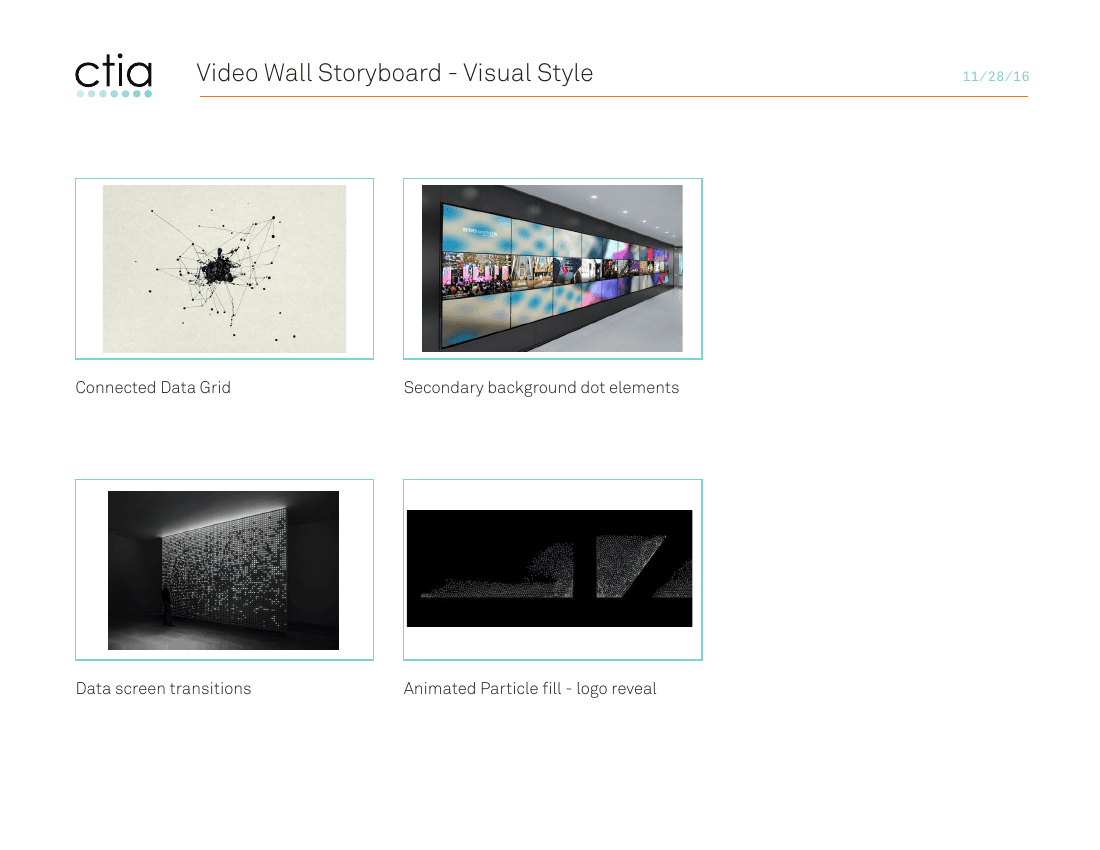The width and height of the screenshot is (1100, 850).
Task: Open the dark dotted wall room image
Action: coord(223,570)
